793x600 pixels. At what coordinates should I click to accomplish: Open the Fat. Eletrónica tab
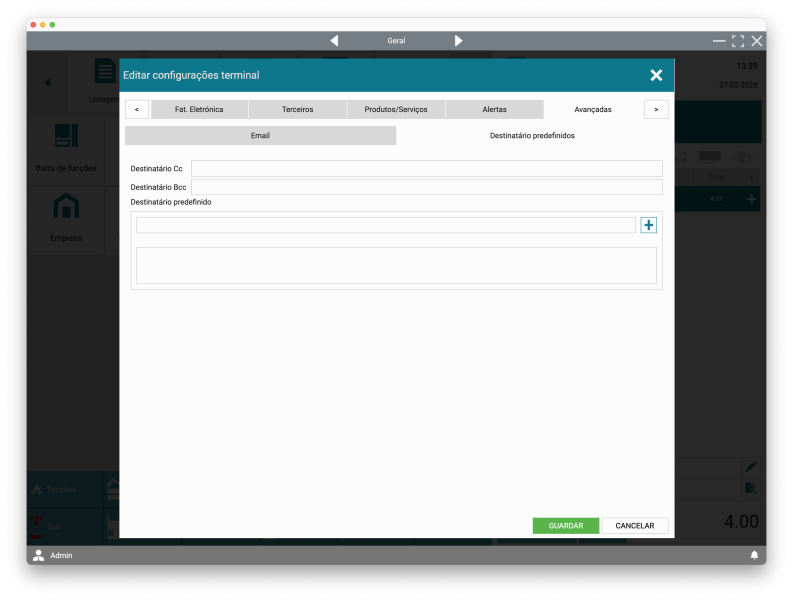click(x=199, y=109)
